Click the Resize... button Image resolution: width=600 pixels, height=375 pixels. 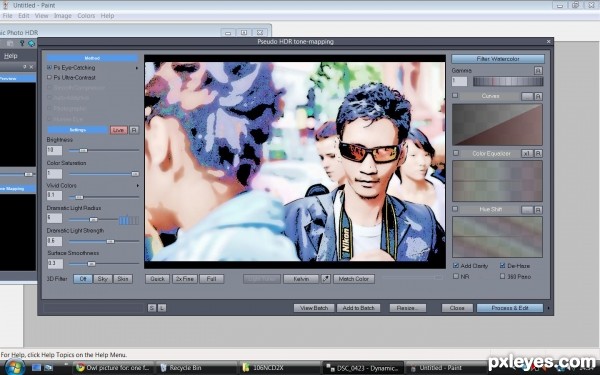[x=408, y=308]
